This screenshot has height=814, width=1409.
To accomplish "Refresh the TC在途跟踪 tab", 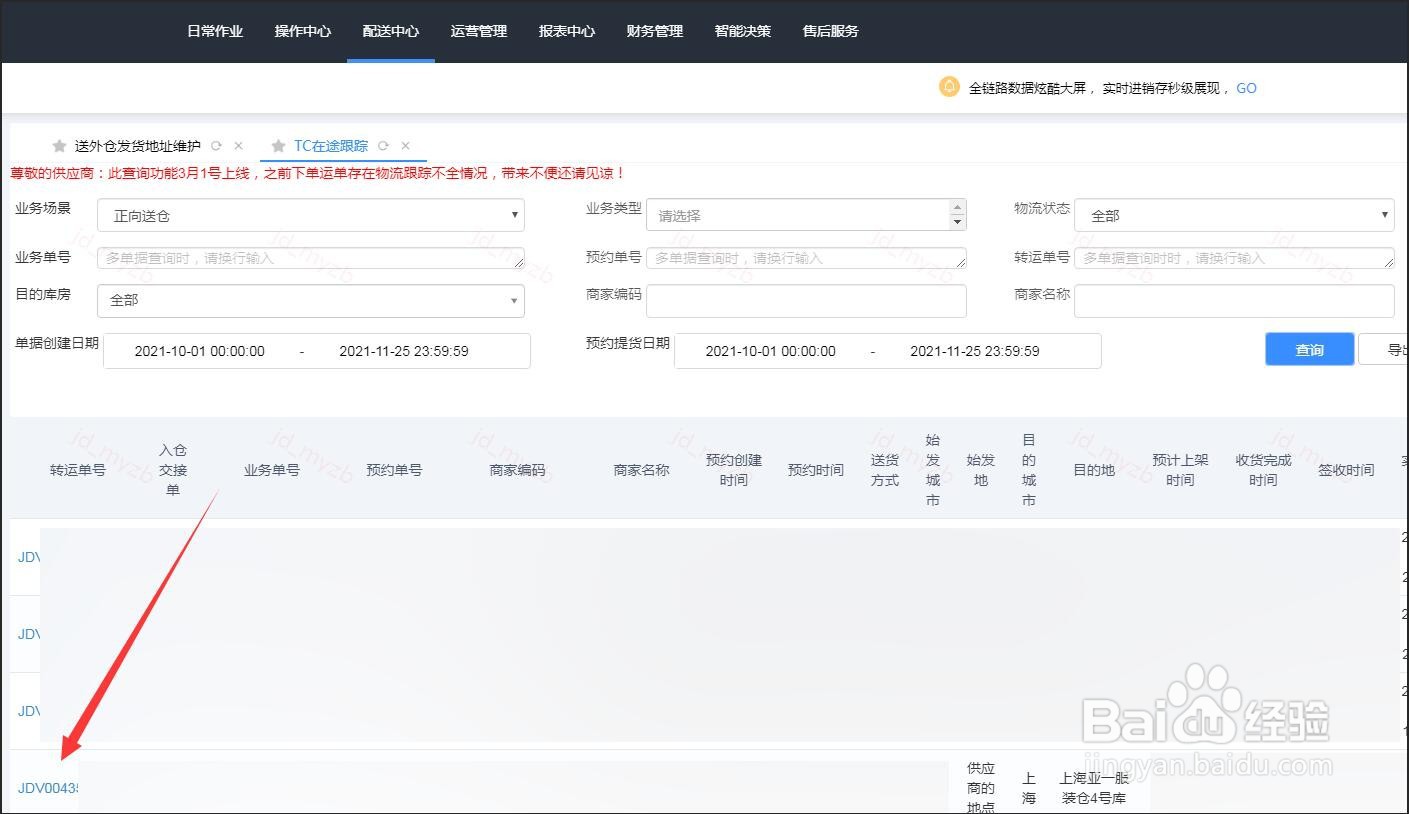I will pyautogui.click(x=383, y=145).
